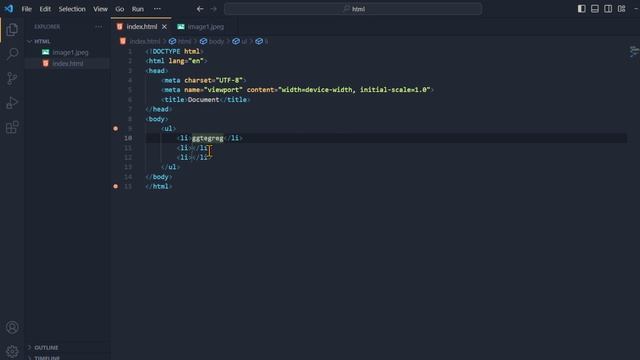640x360 pixels.
Task: Click the image icon on image1.jpeg tab
Action: click(x=181, y=27)
